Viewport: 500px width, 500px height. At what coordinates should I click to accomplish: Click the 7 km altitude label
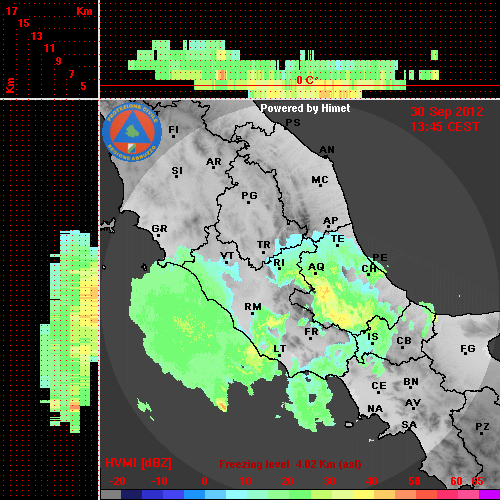point(71,74)
